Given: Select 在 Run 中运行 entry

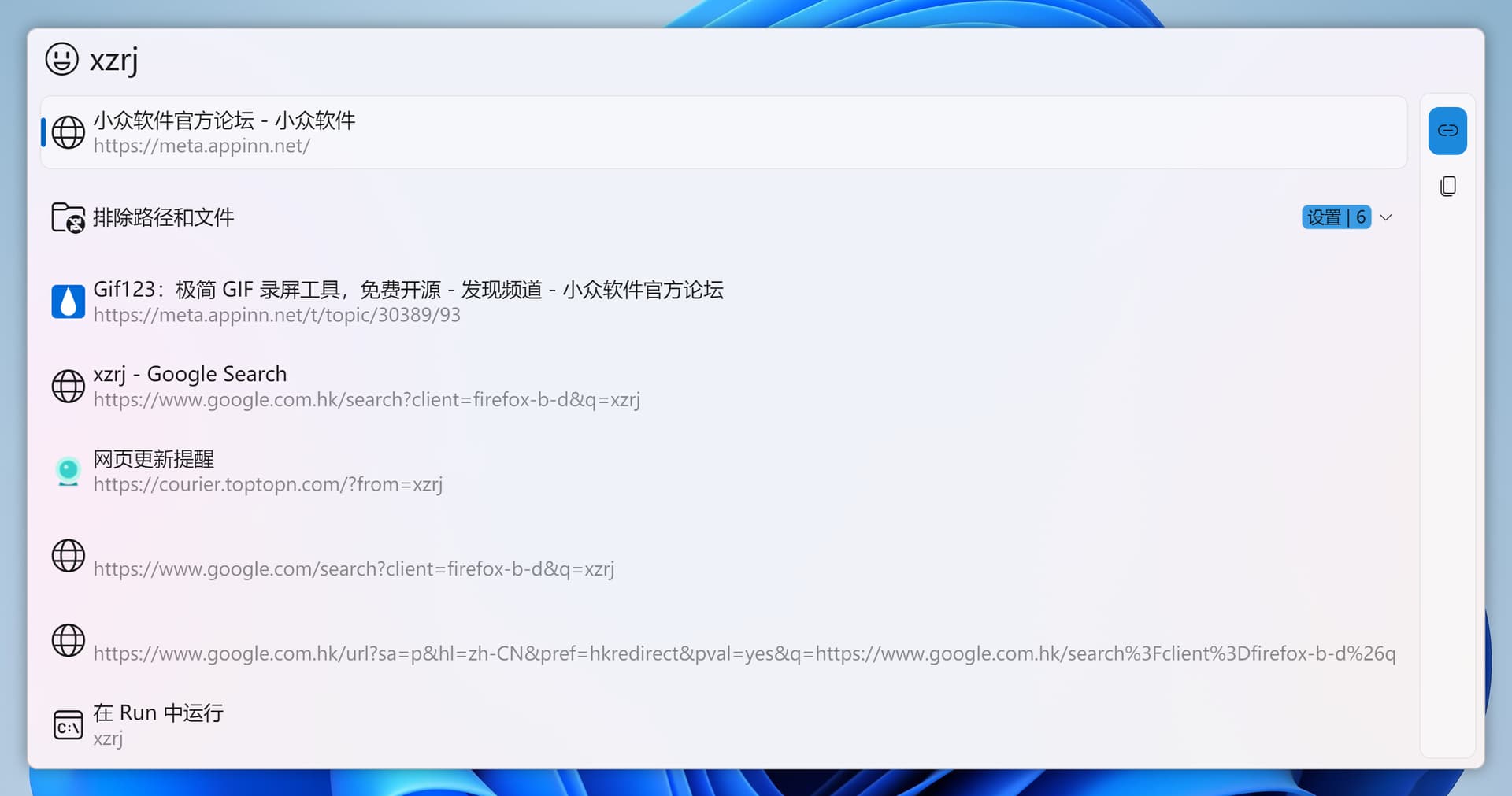Looking at the screenshot, I should point(158,713).
